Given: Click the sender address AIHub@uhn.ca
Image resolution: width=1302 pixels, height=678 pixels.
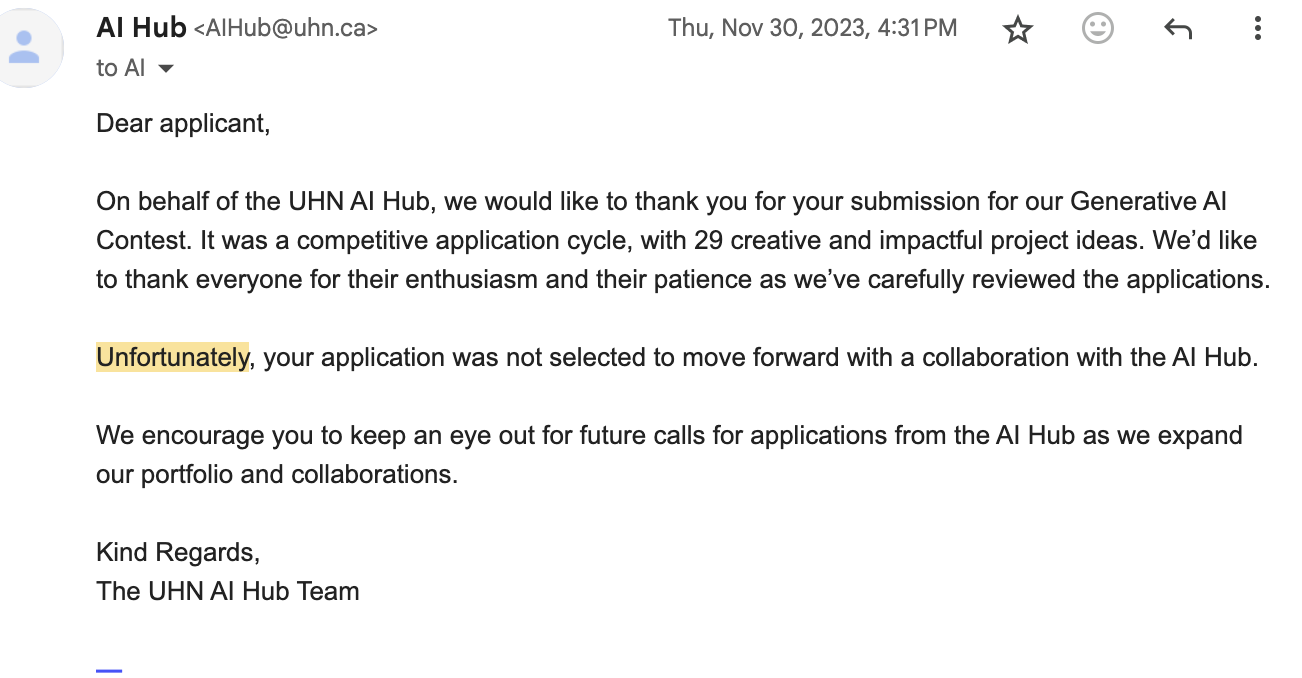Looking at the screenshot, I should click(x=285, y=29).
